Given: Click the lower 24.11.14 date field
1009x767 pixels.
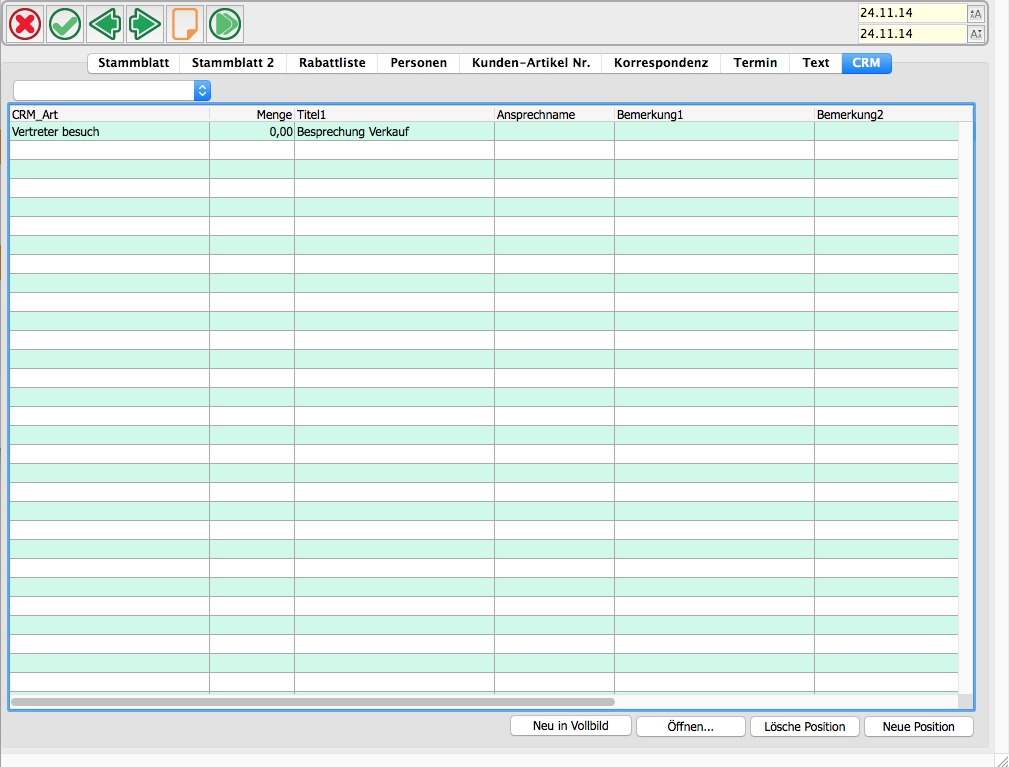Looking at the screenshot, I should pyautogui.click(x=912, y=33).
